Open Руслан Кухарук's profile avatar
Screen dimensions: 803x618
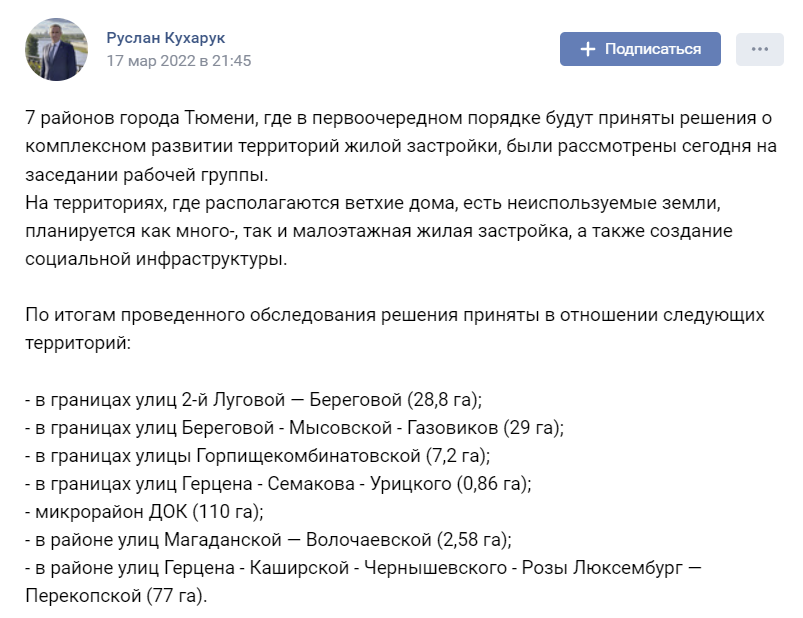tap(56, 49)
